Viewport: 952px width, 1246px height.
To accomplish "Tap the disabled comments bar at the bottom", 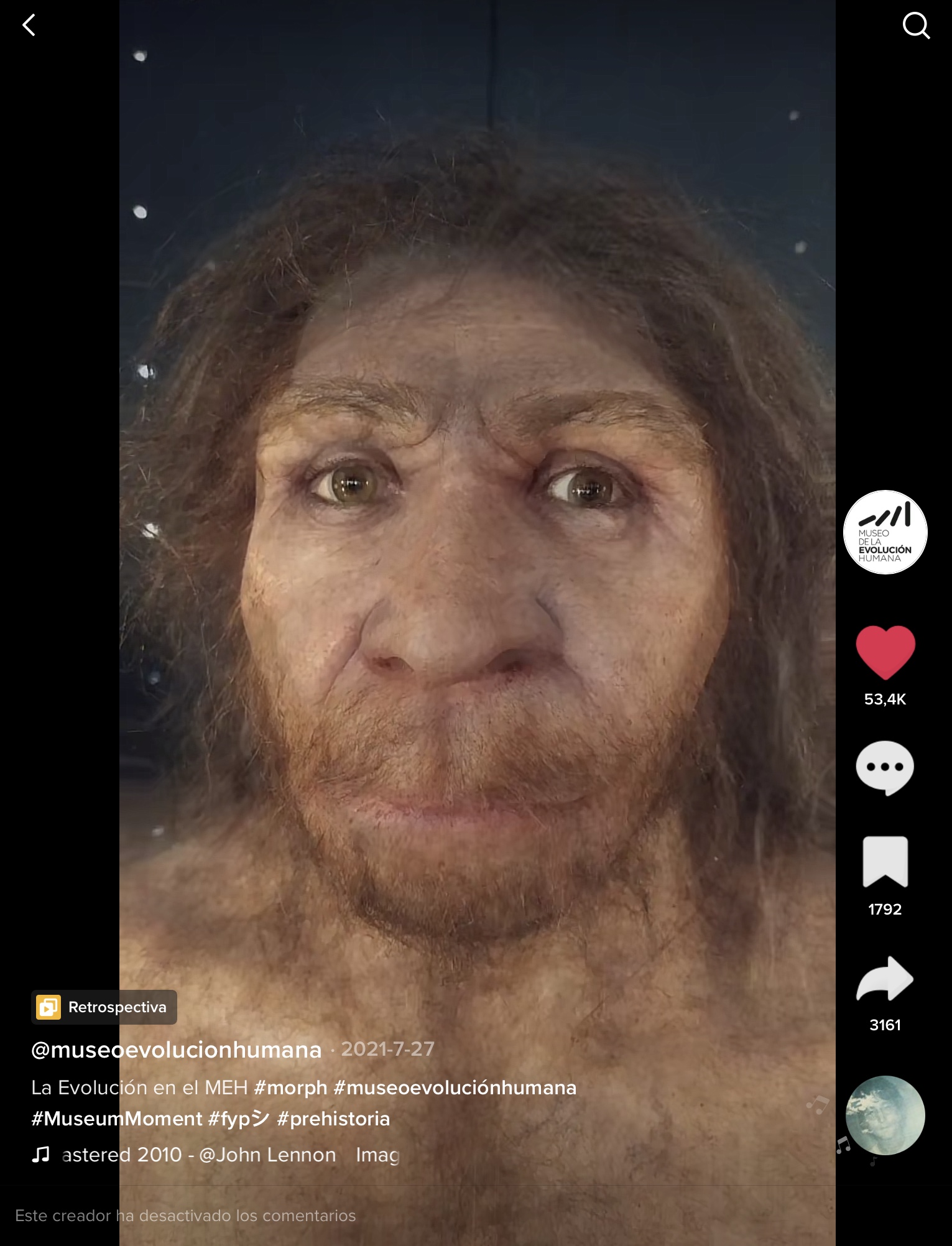I will point(185,1216).
